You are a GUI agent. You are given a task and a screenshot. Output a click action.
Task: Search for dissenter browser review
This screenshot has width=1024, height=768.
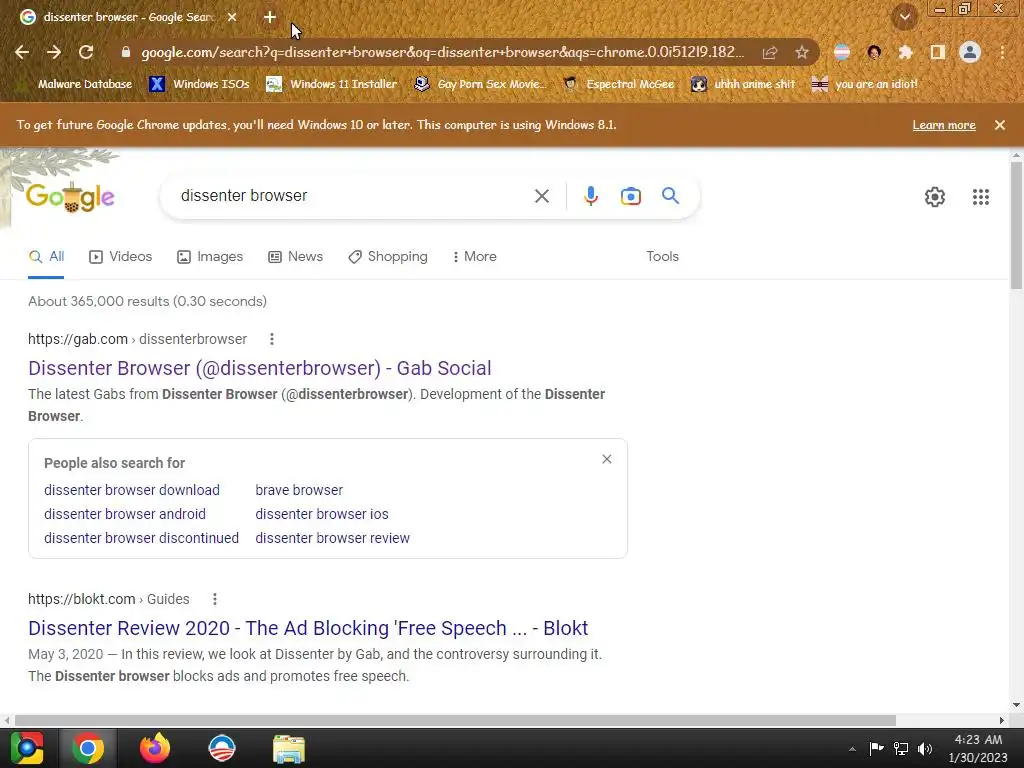click(x=332, y=538)
